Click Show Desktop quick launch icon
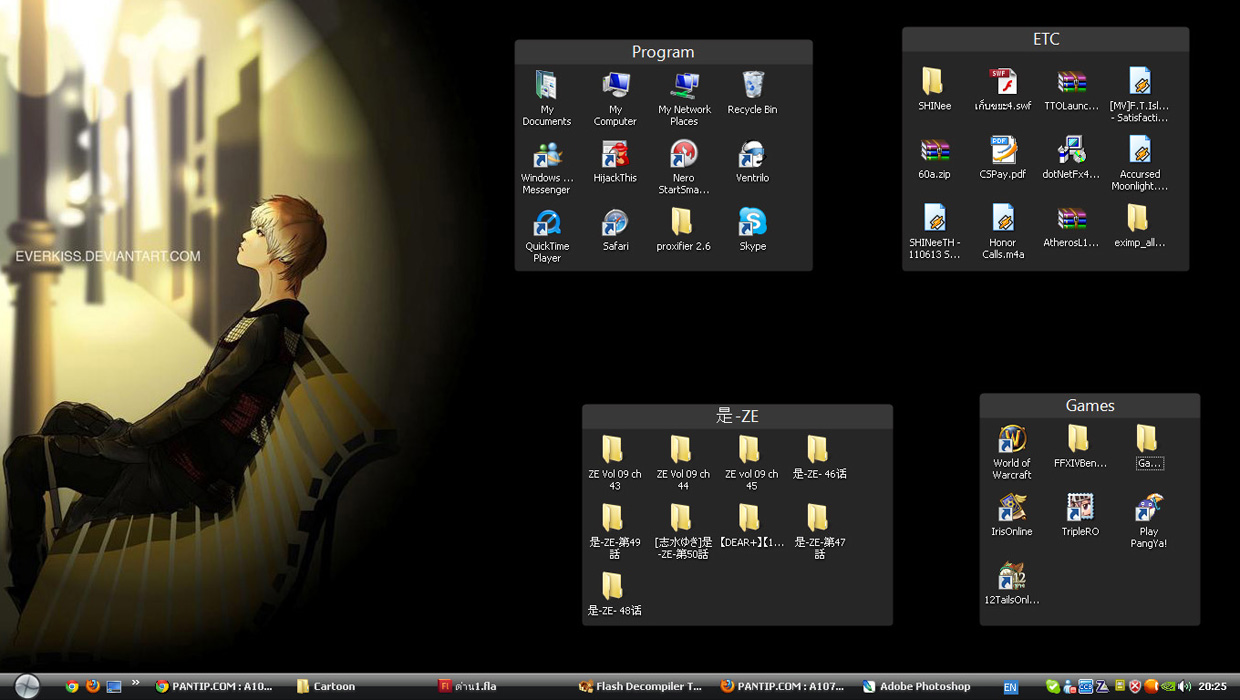 (114, 686)
